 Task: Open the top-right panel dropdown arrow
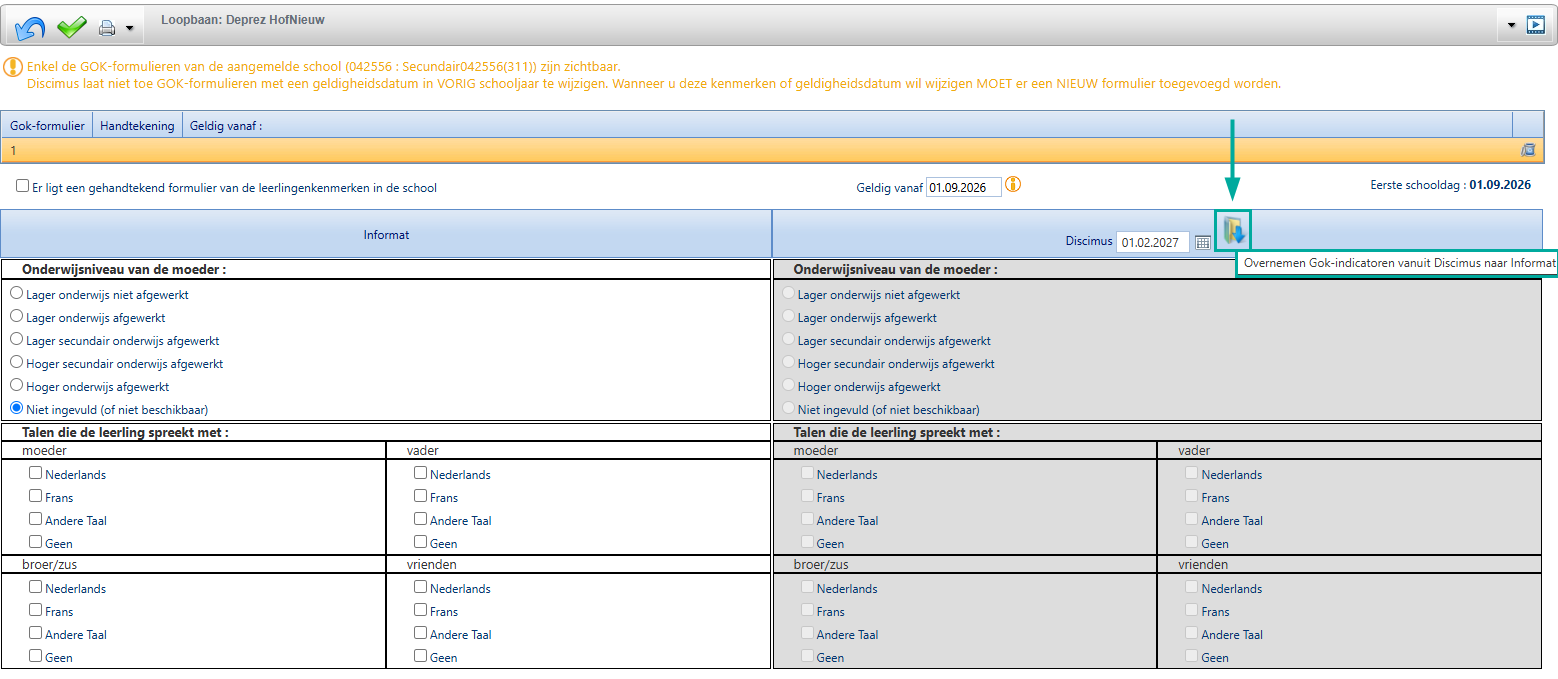(1513, 26)
